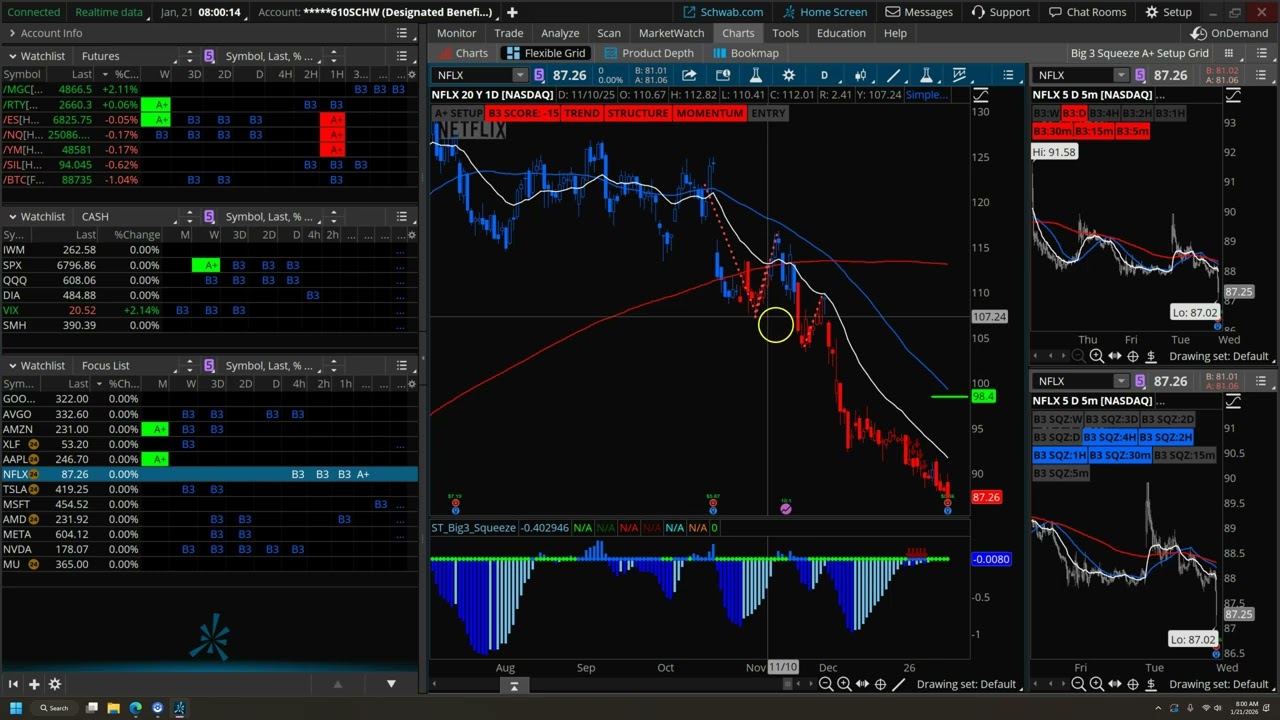Open Messages in the top bar

coord(918,12)
